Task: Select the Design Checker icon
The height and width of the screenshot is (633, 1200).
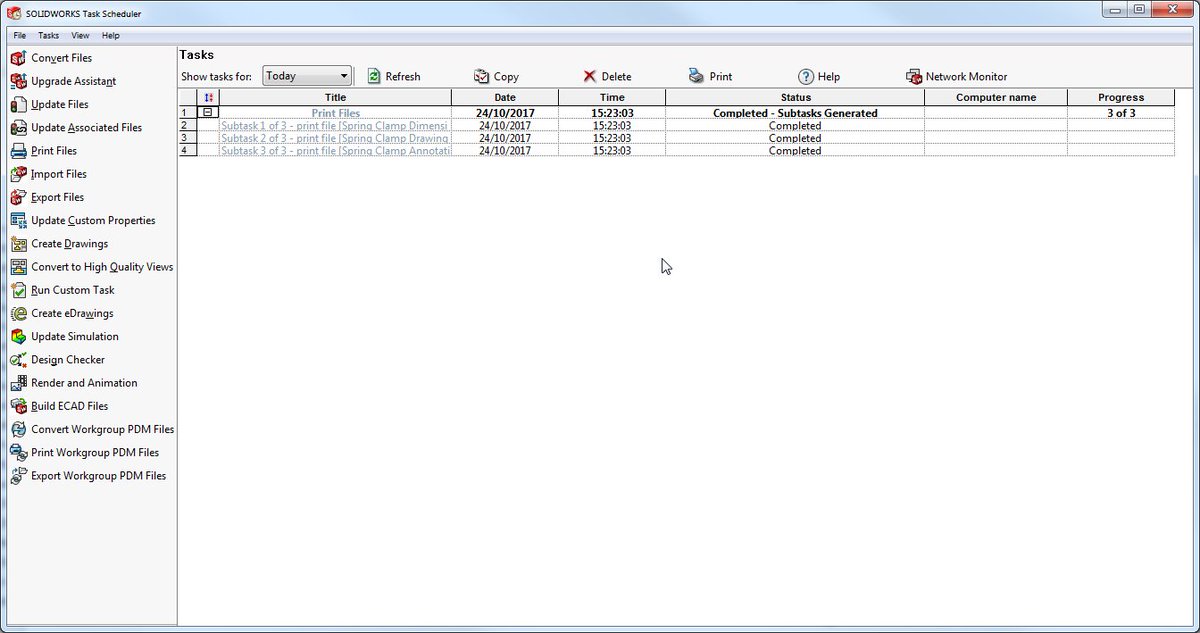Action: pyautogui.click(x=18, y=360)
